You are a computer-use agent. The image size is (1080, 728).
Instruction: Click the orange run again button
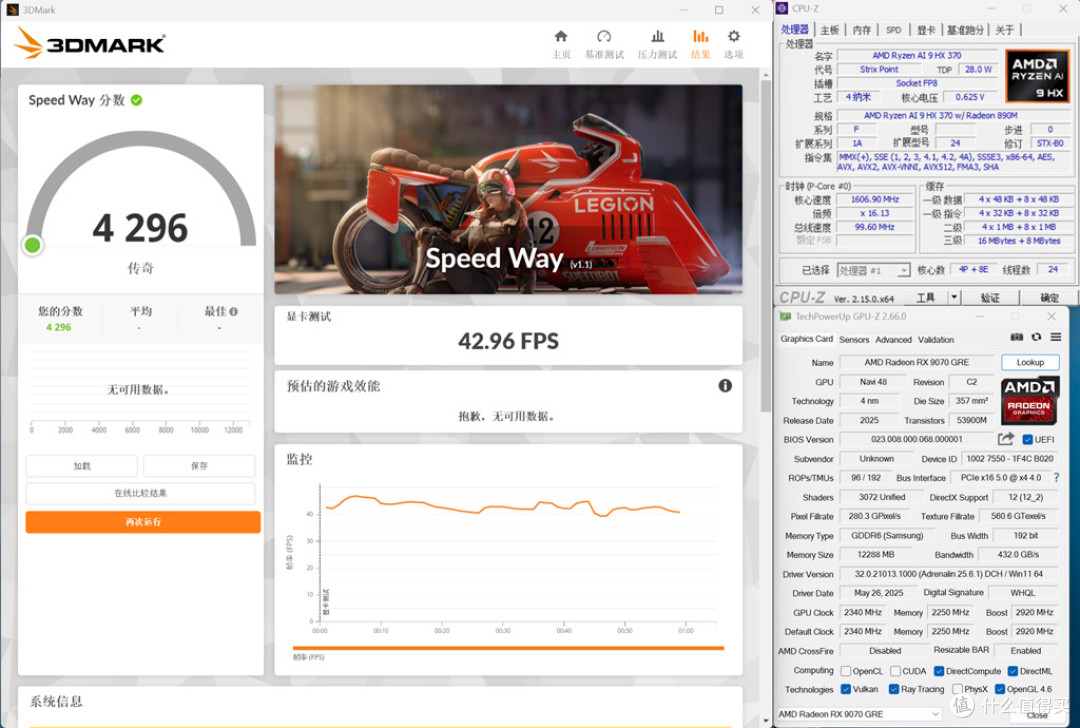143,522
